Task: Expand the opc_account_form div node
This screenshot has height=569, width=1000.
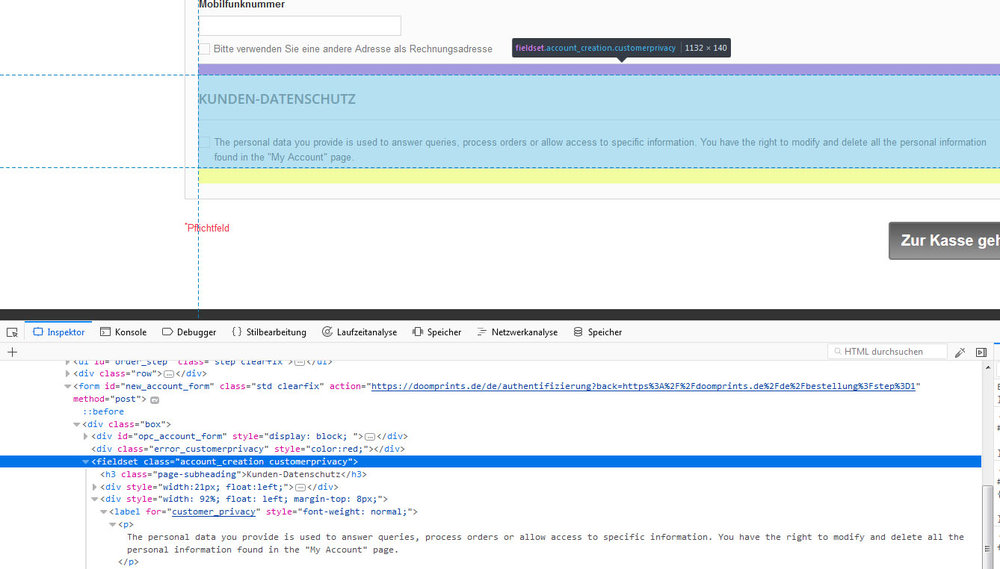Action: 85,437
